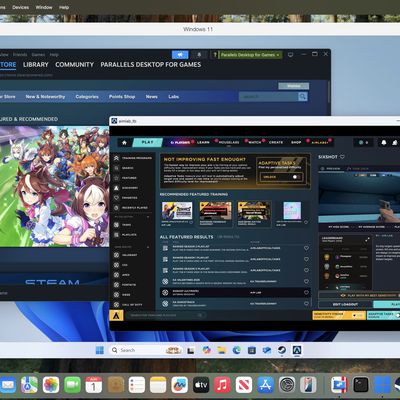Open Playlists in the Aimlab sidebar

click(x=125, y=235)
